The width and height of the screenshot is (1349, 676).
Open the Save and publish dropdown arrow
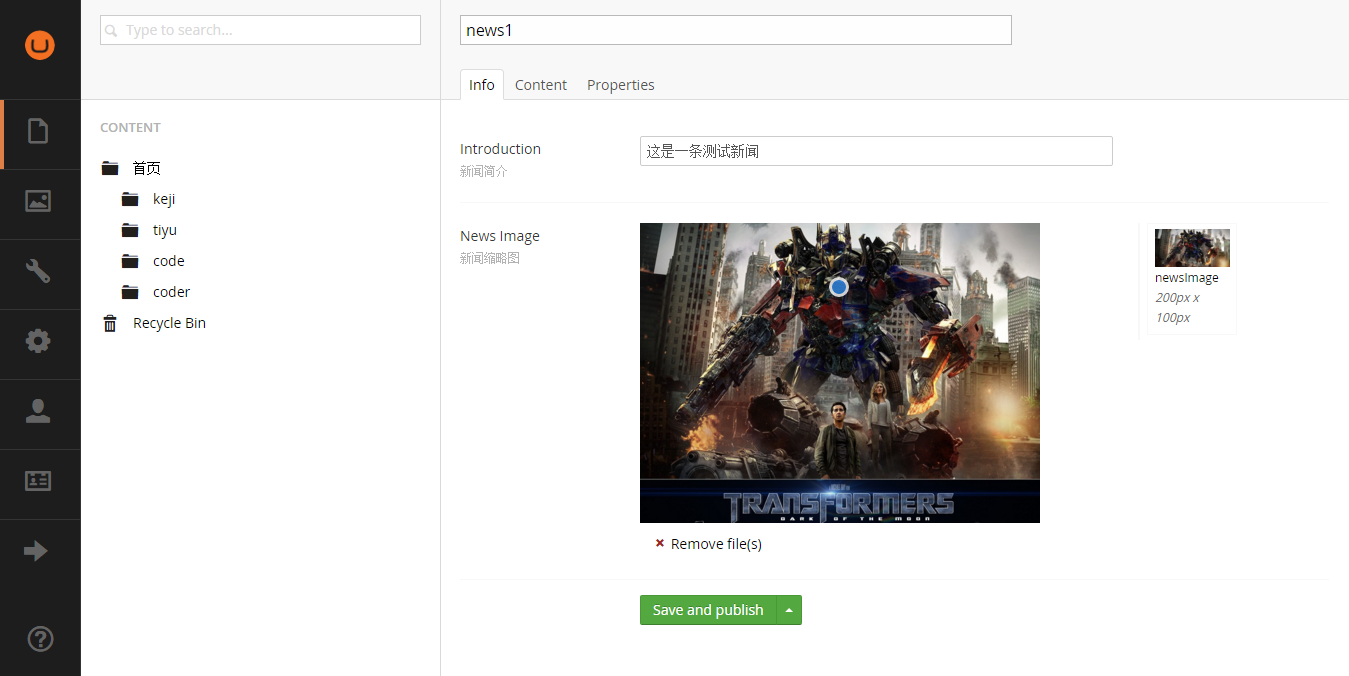[x=789, y=610]
